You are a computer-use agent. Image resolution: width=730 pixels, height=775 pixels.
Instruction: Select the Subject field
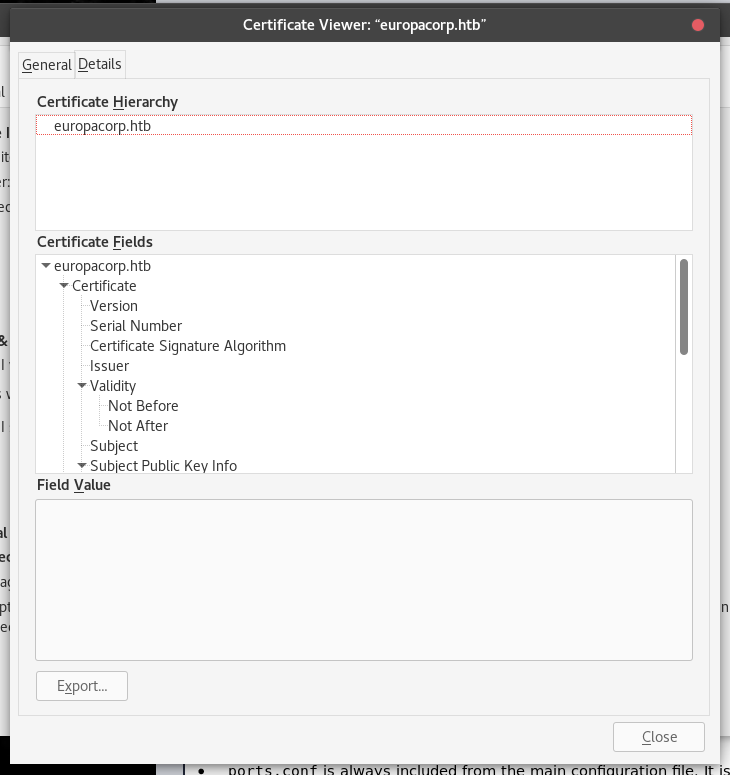pos(114,446)
